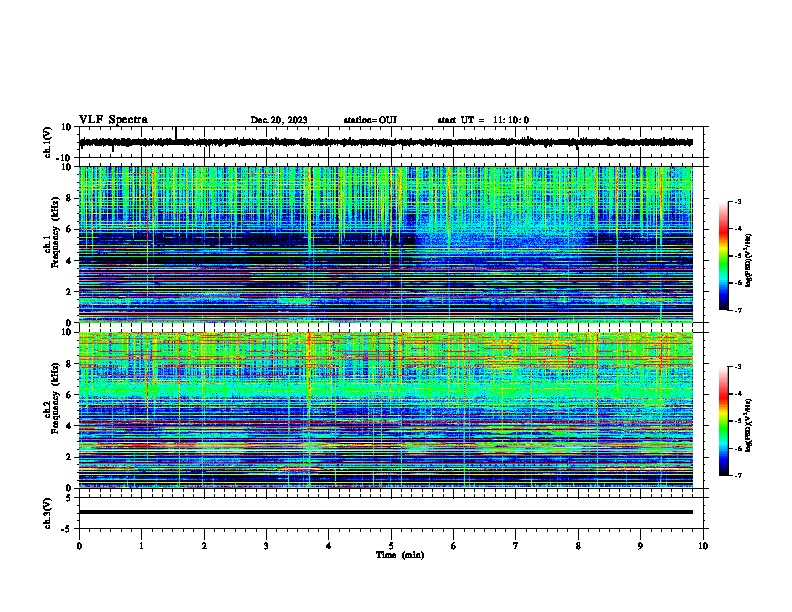Click the ch.3 flat voltage trace
Image resolution: width=792 pixels, height=612 pixels.
(386, 512)
